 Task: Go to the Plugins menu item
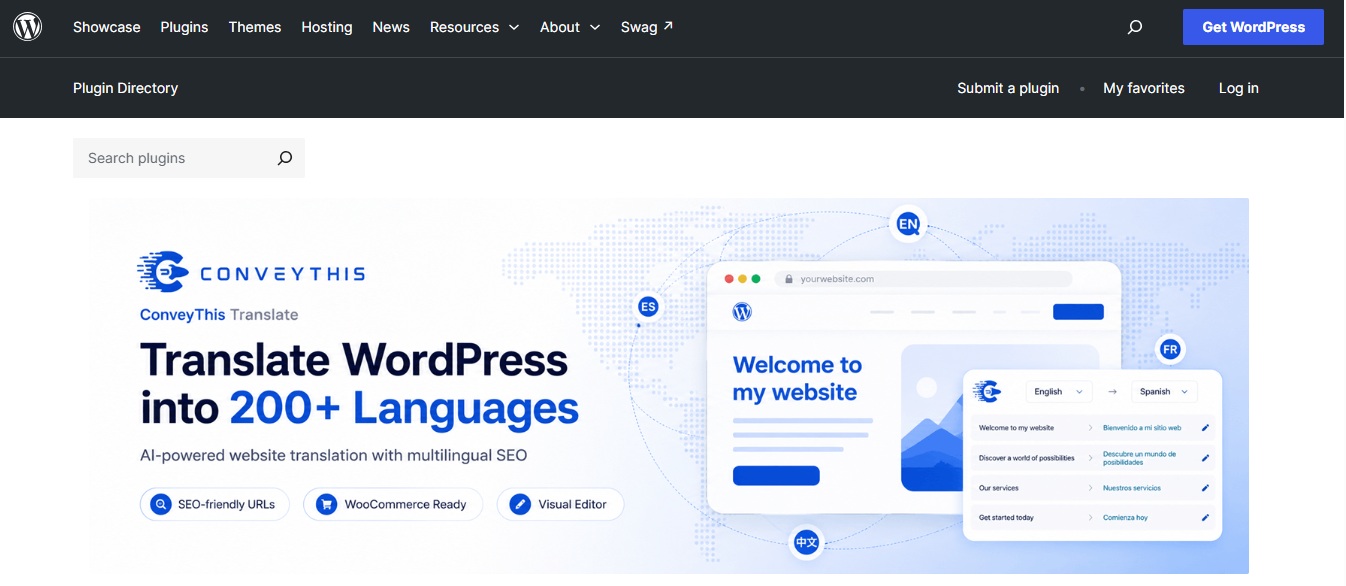[x=184, y=27]
